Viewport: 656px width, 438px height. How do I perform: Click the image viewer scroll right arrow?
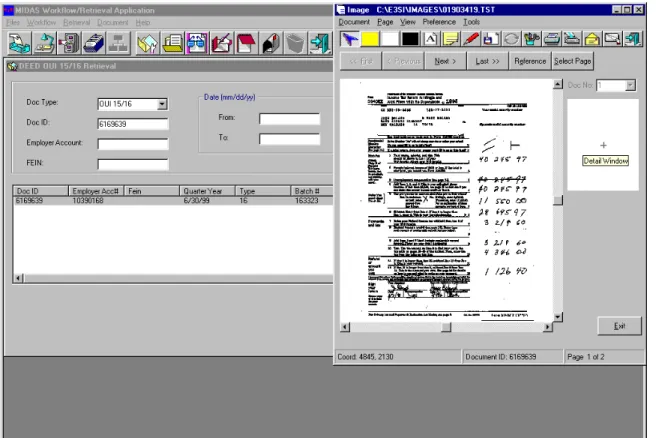pyautogui.click(x=547, y=327)
